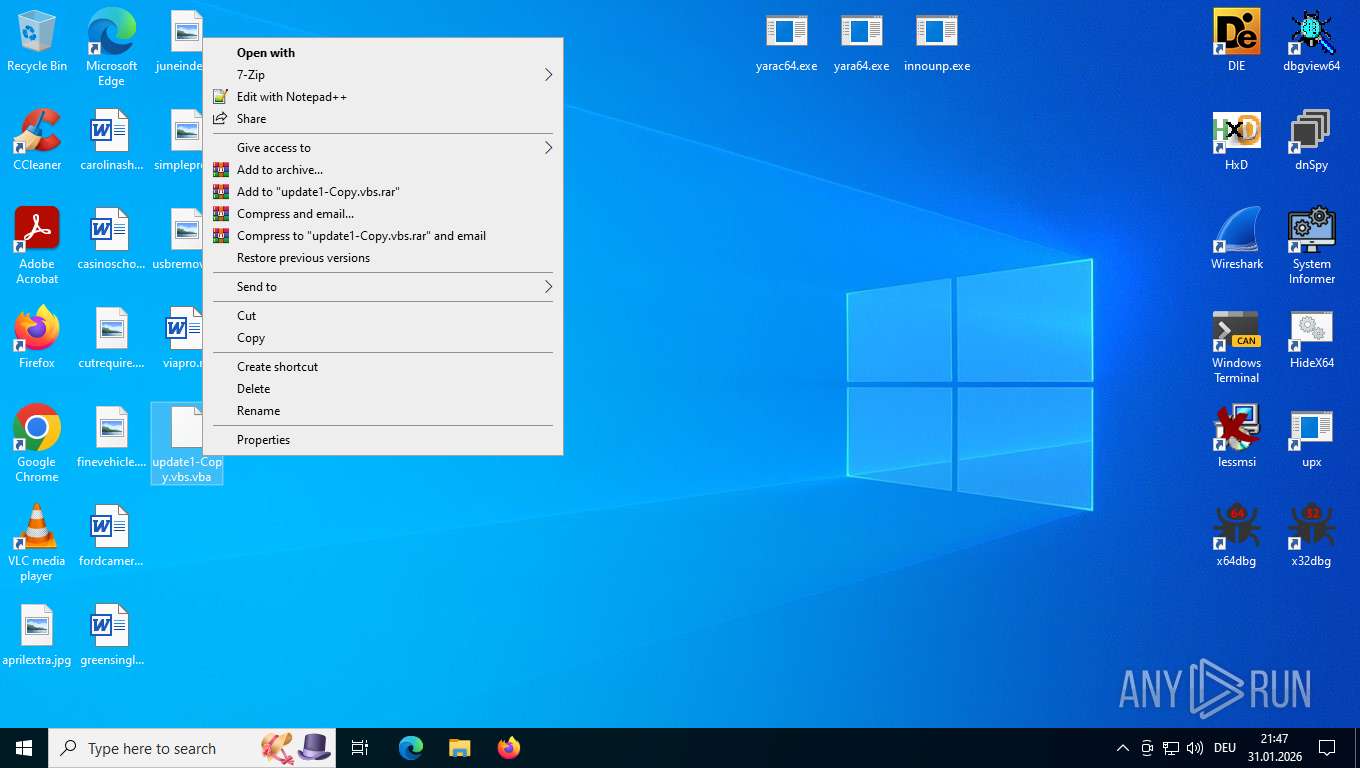Click the volume speaker tray icon
This screenshot has width=1360, height=768.
point(1194,748)
